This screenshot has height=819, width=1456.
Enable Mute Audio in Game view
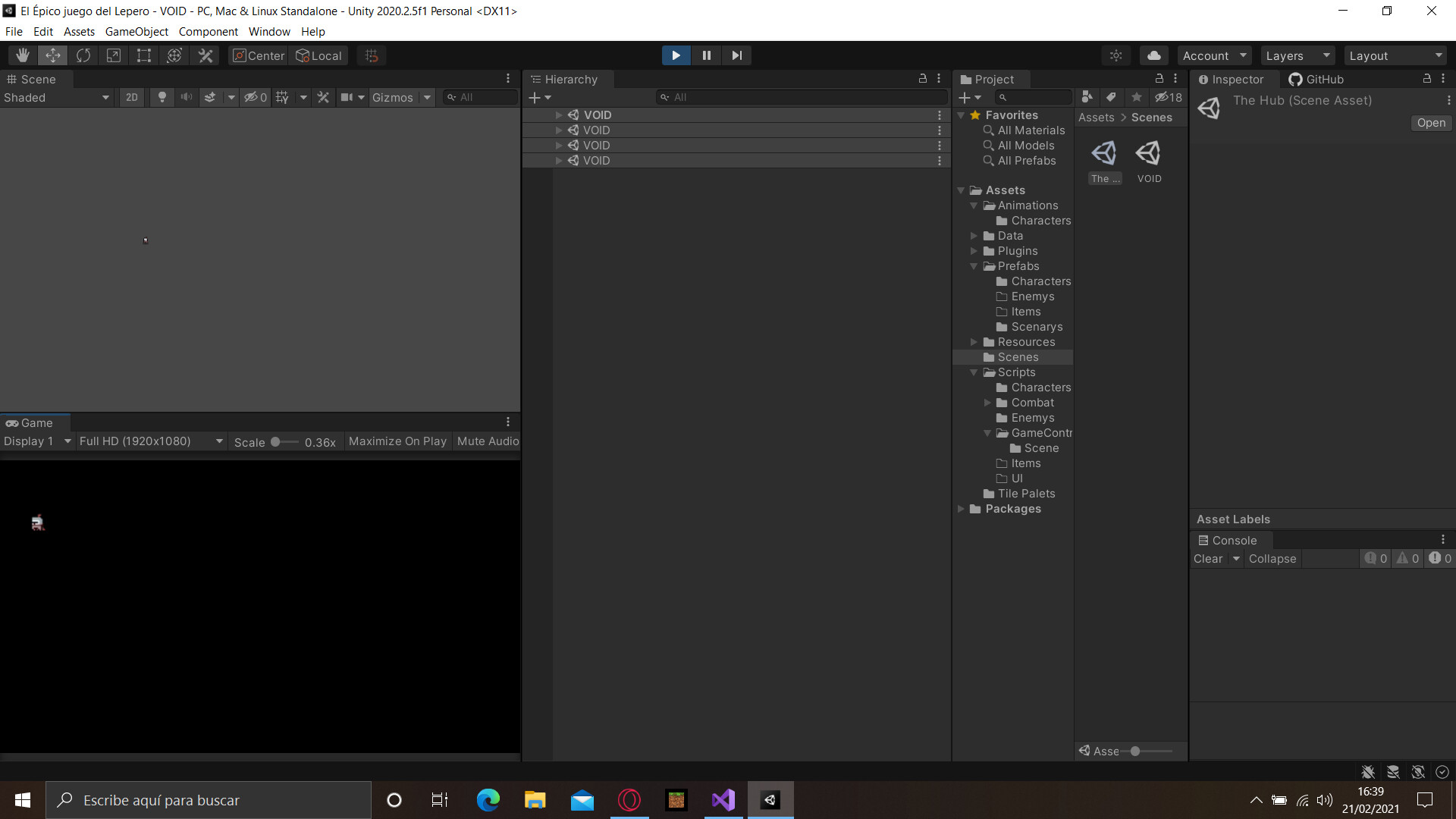tap(487, 441)
